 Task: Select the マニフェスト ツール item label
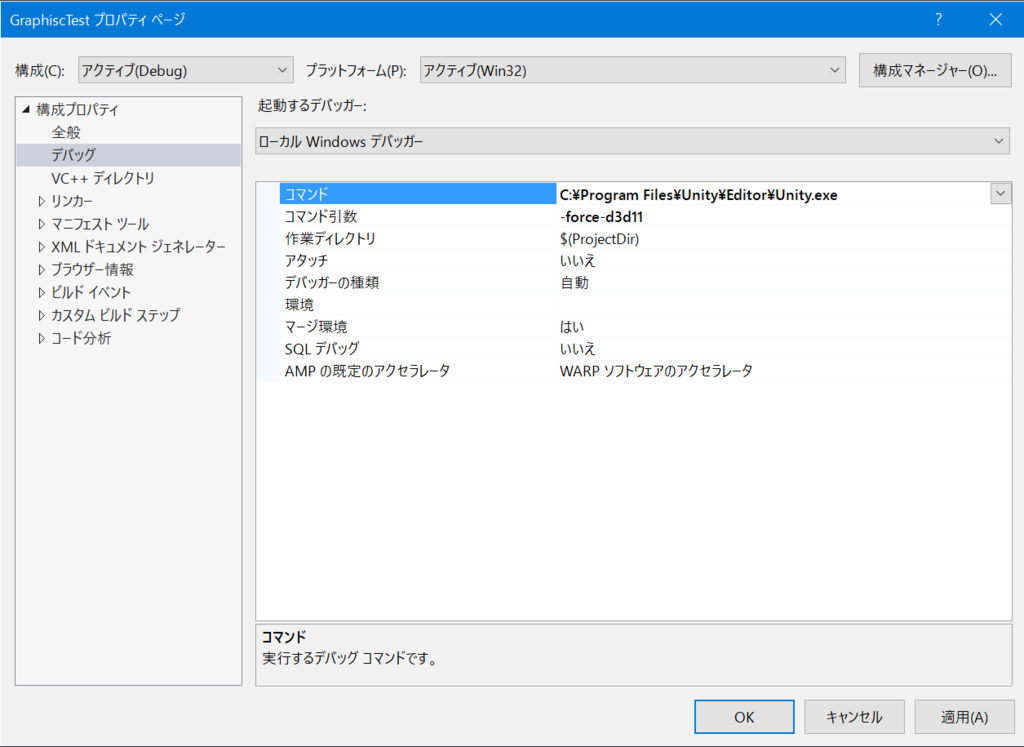click(100, 224)
